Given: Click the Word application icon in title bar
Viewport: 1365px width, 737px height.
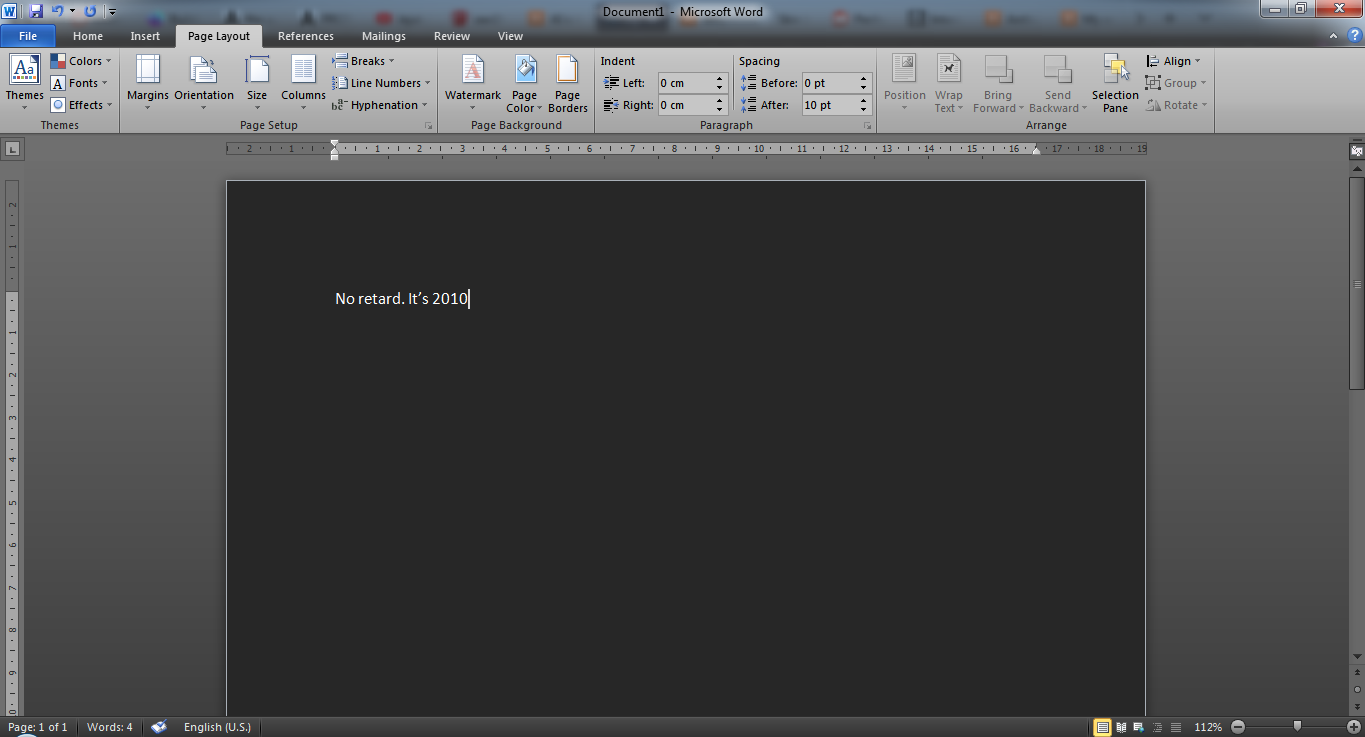Looking at the screenshot, I should point(10,11).
